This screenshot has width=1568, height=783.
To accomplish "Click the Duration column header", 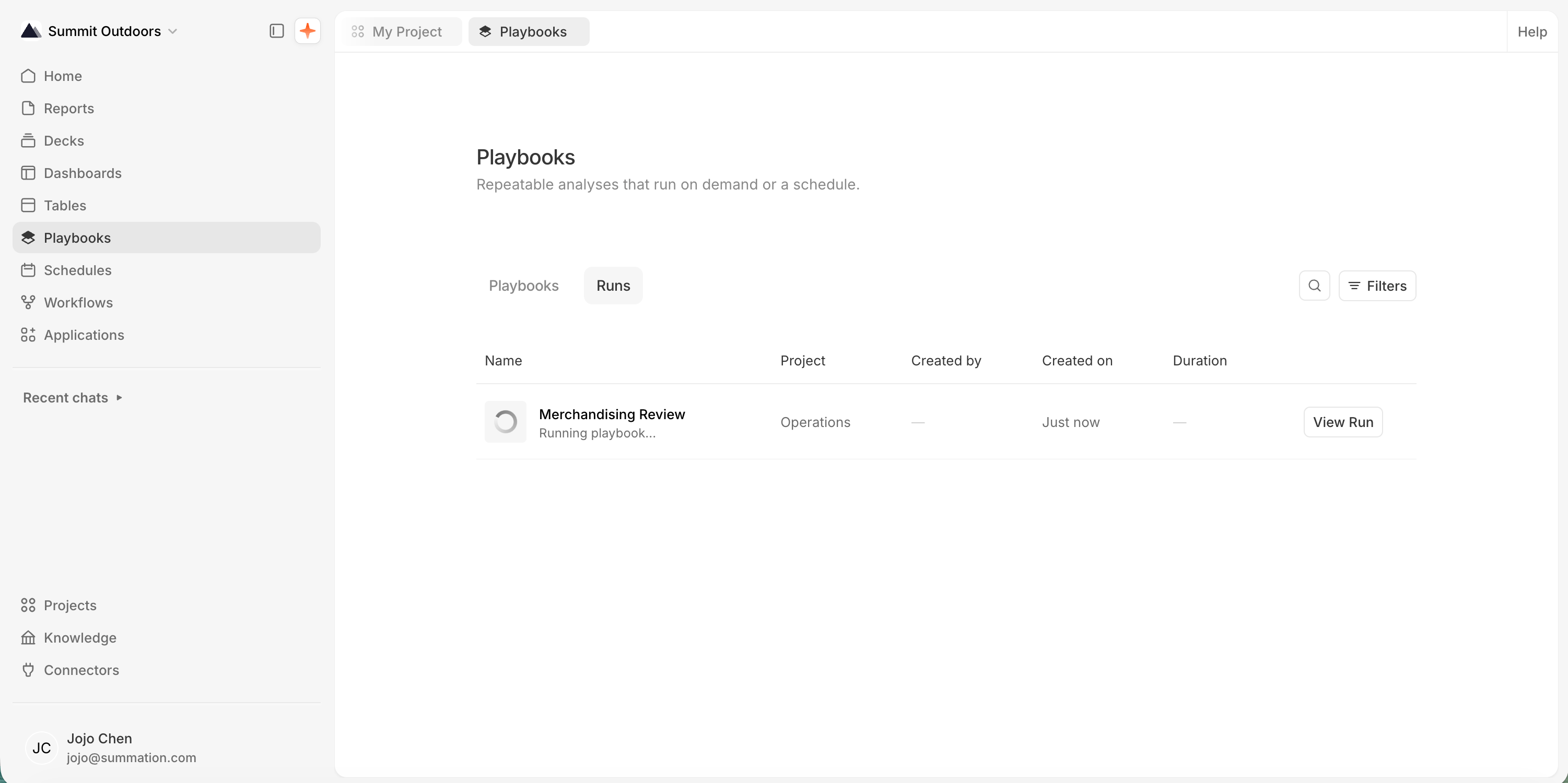I will click(1200, 360).
